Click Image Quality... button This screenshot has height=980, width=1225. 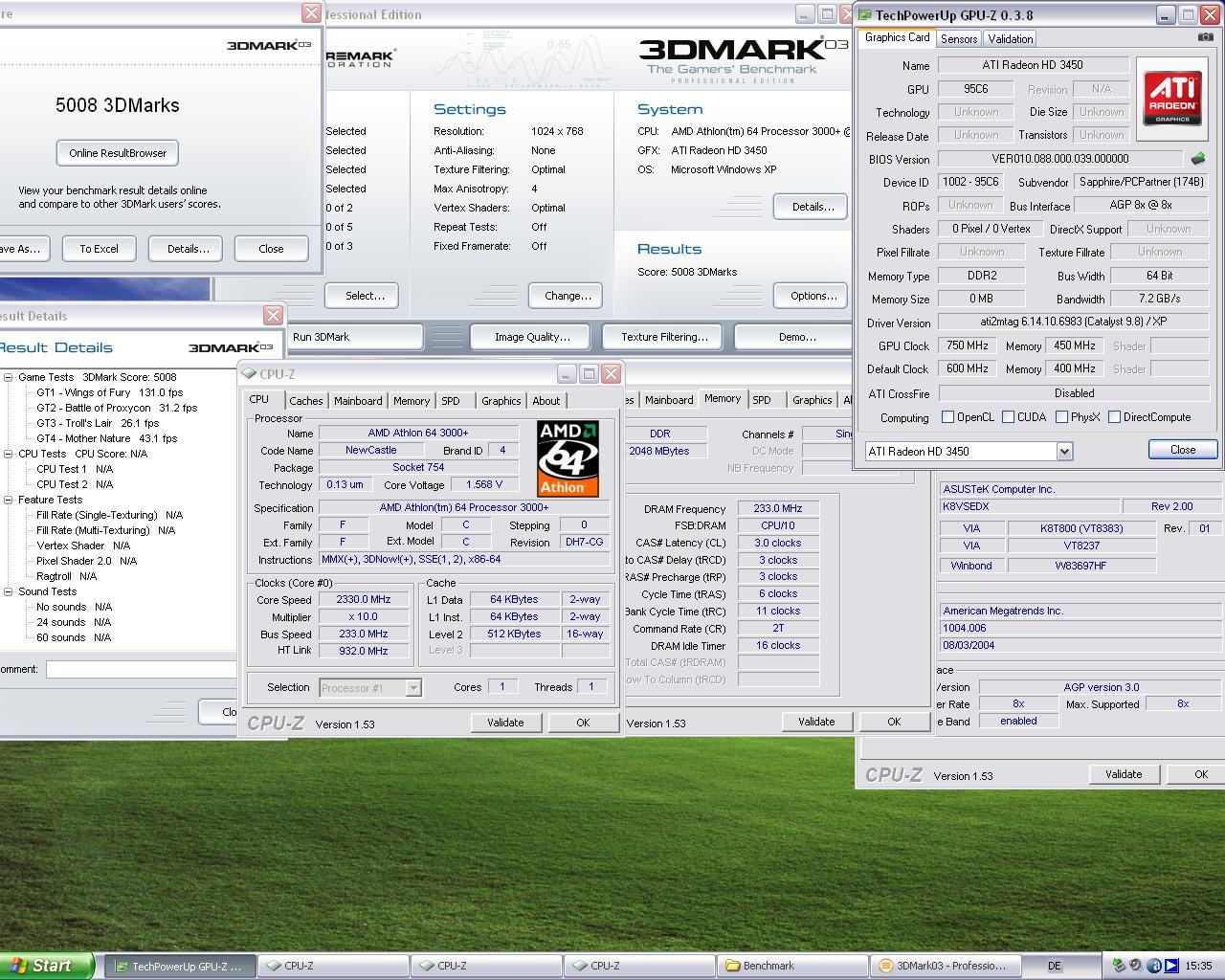532,337
